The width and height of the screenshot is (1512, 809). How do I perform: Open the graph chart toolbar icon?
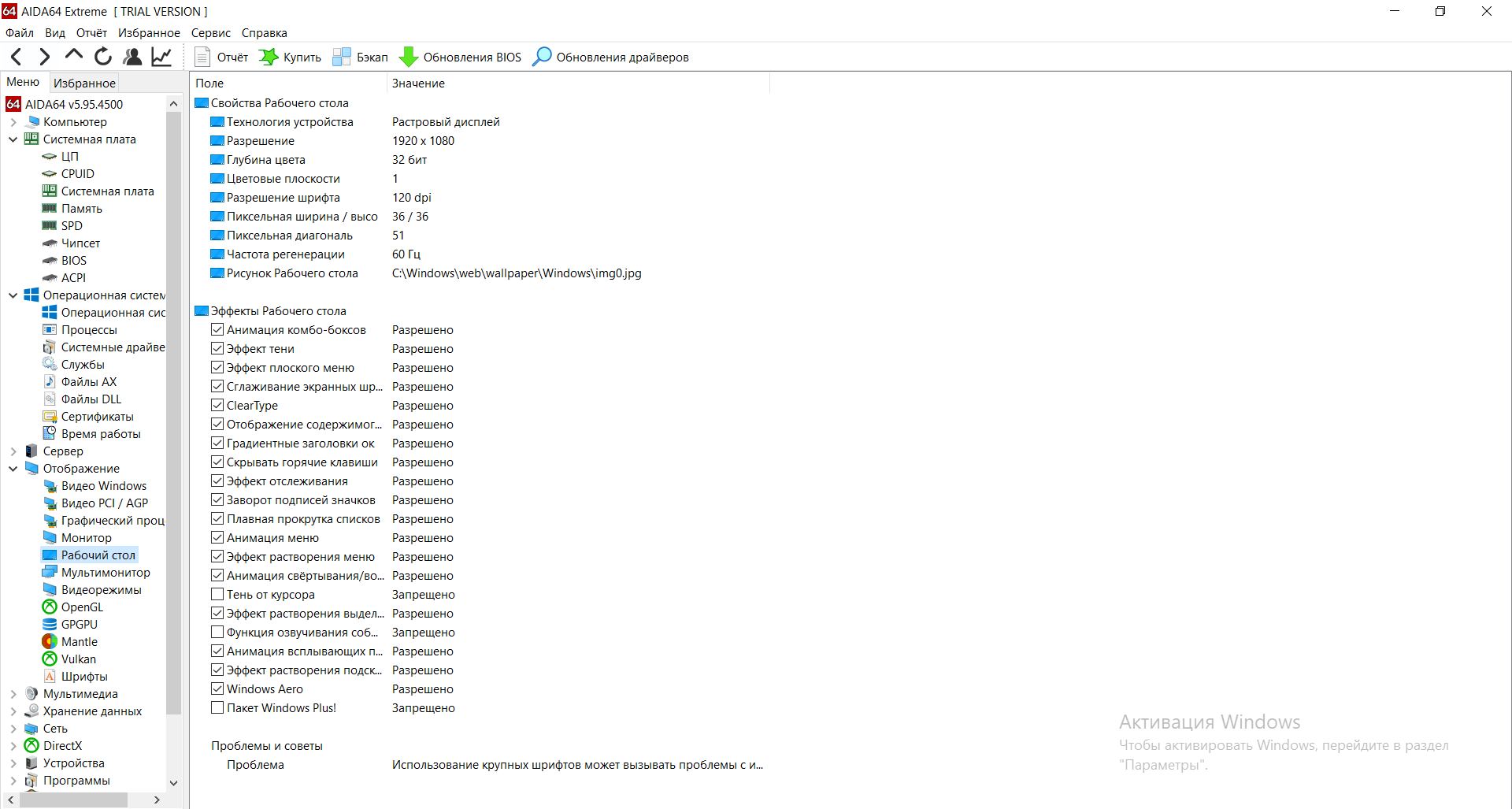161,57
